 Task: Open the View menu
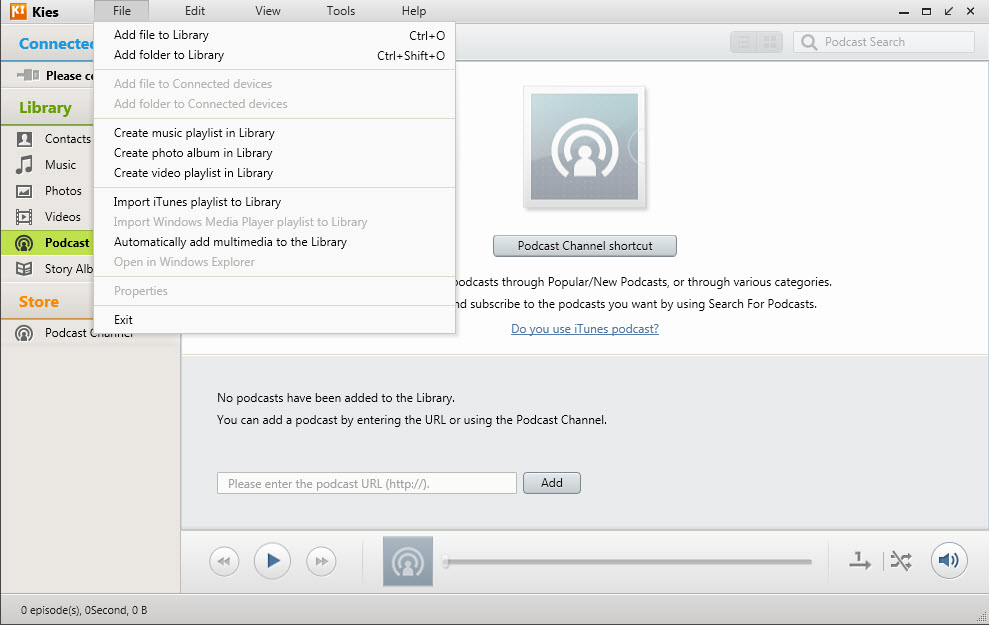pyautogui.click(x=268, y=11)
